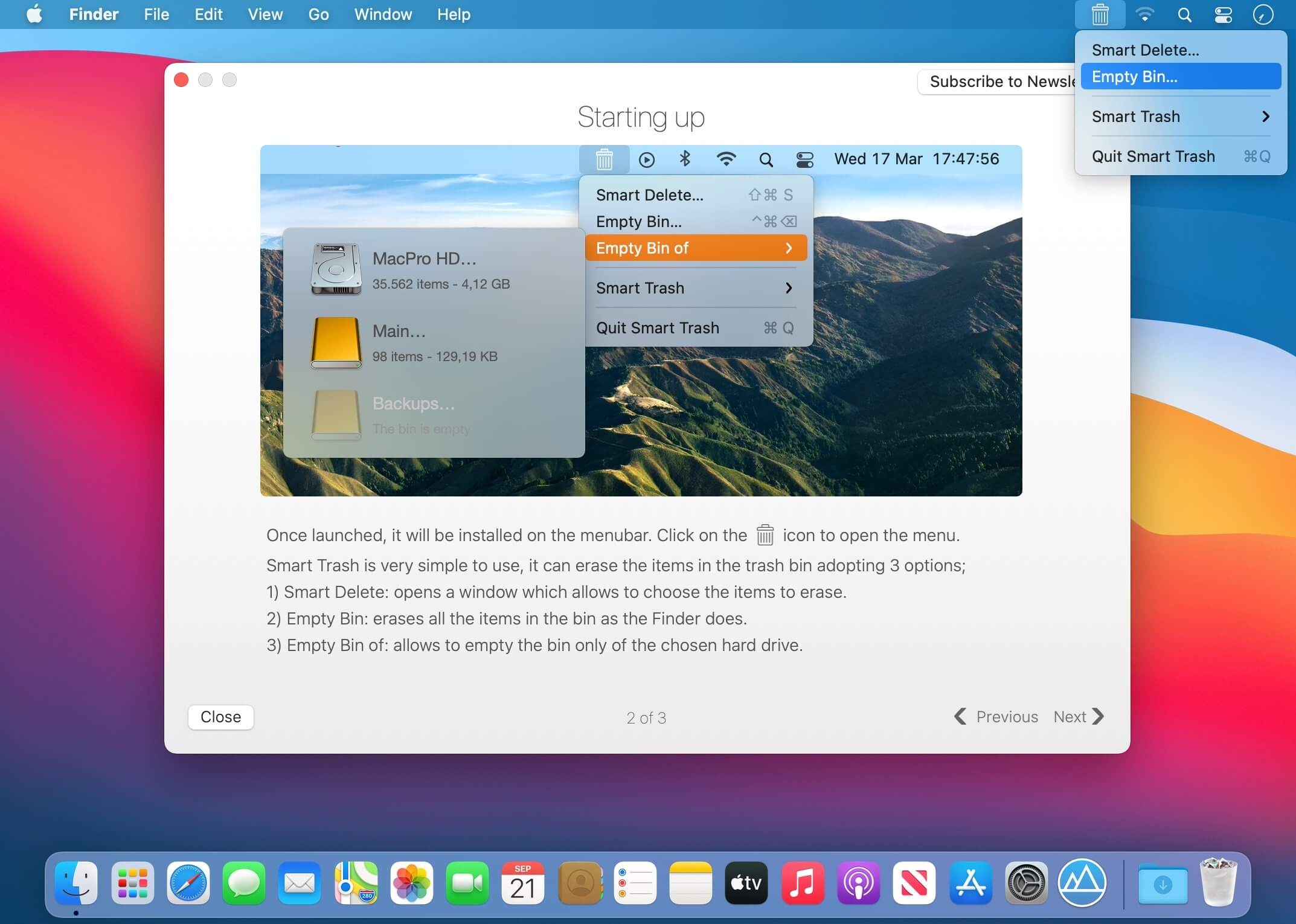Open the Wi-Fi status menu

(1144, 14)
